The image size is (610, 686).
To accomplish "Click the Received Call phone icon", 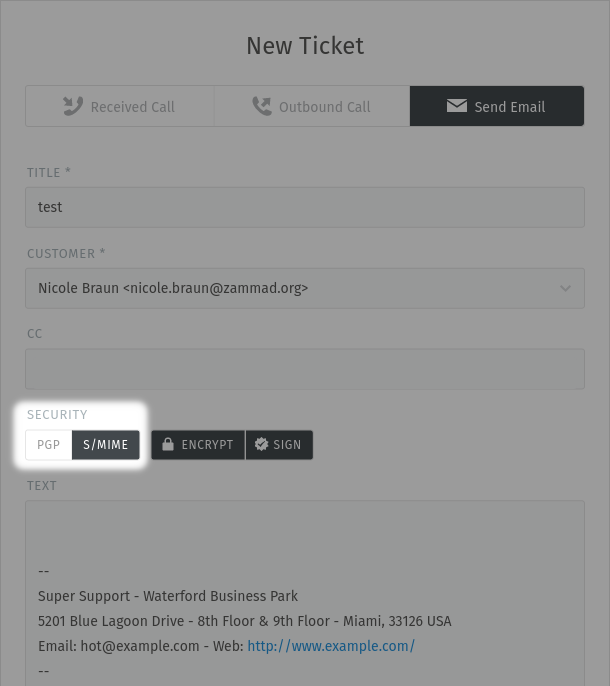I will point(73,106).
